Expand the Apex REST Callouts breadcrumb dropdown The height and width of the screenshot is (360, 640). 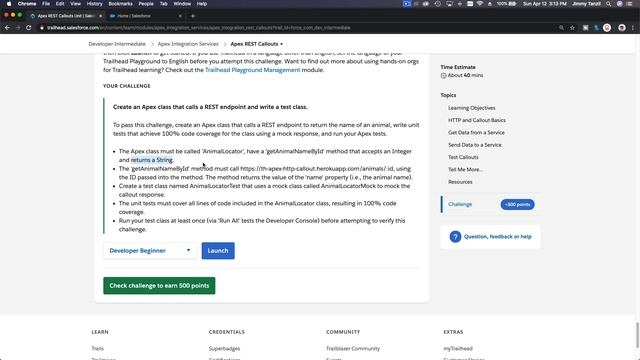[x=256, y=44]
